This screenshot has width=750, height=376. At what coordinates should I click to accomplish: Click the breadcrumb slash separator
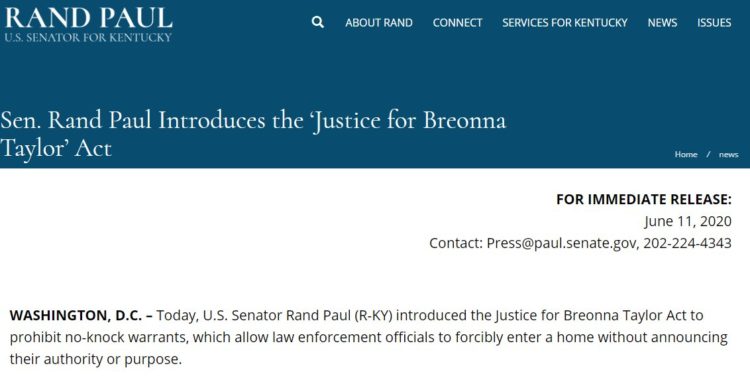pyautogui.click(x=708, y=154)
